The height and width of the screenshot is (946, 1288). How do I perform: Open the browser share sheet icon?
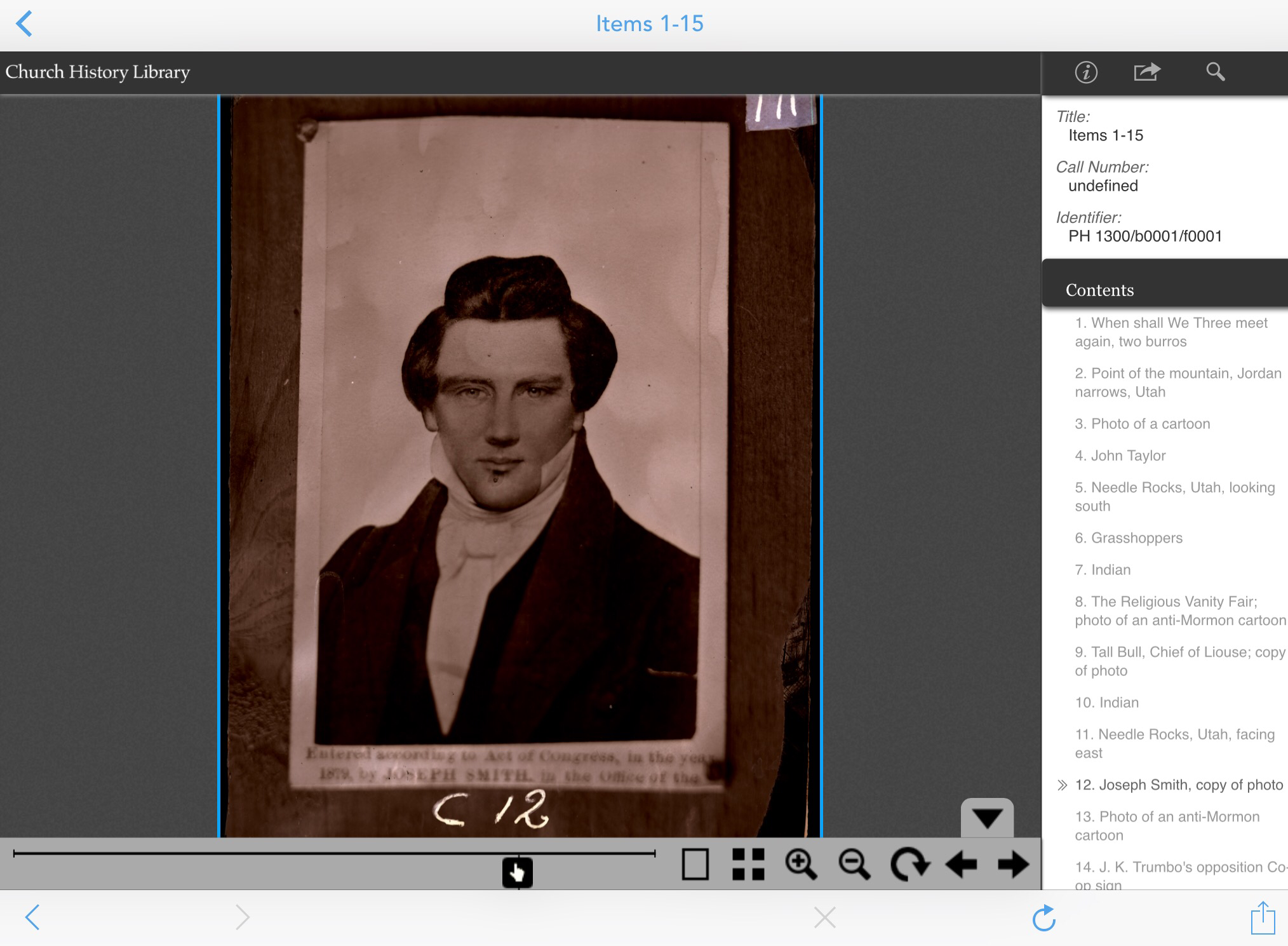(1263, 917)
